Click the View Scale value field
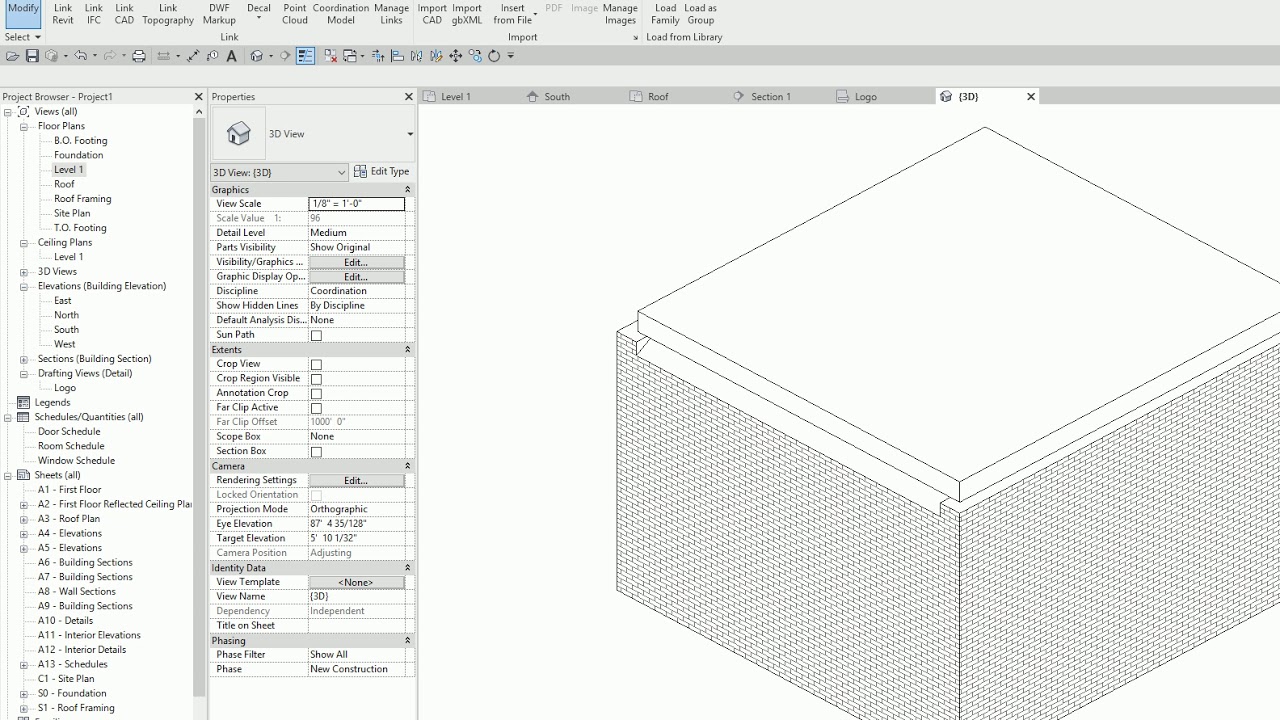Screen dimensions: 1280x720 coord(356,204)
